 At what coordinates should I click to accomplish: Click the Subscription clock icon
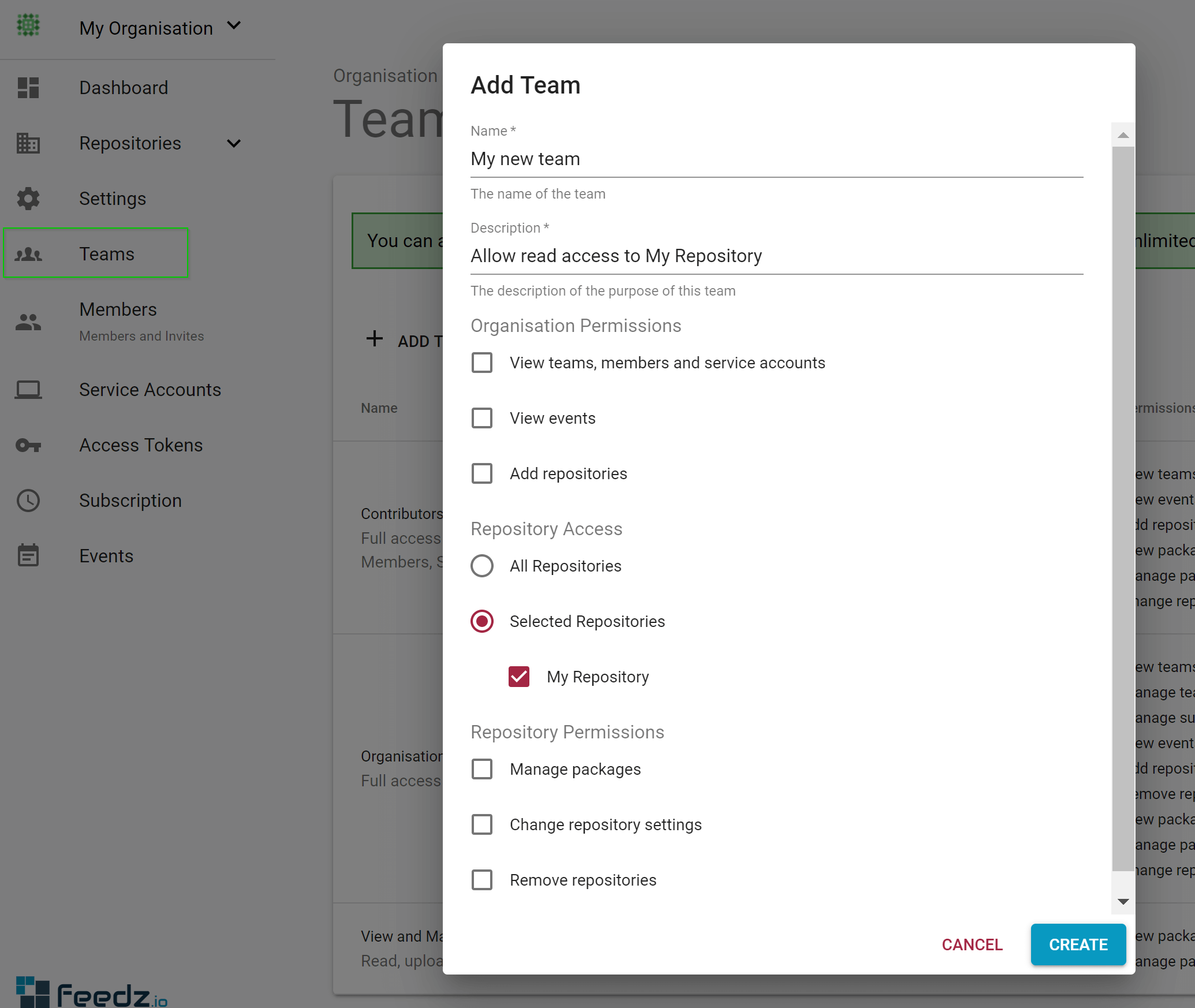[28, 501]
